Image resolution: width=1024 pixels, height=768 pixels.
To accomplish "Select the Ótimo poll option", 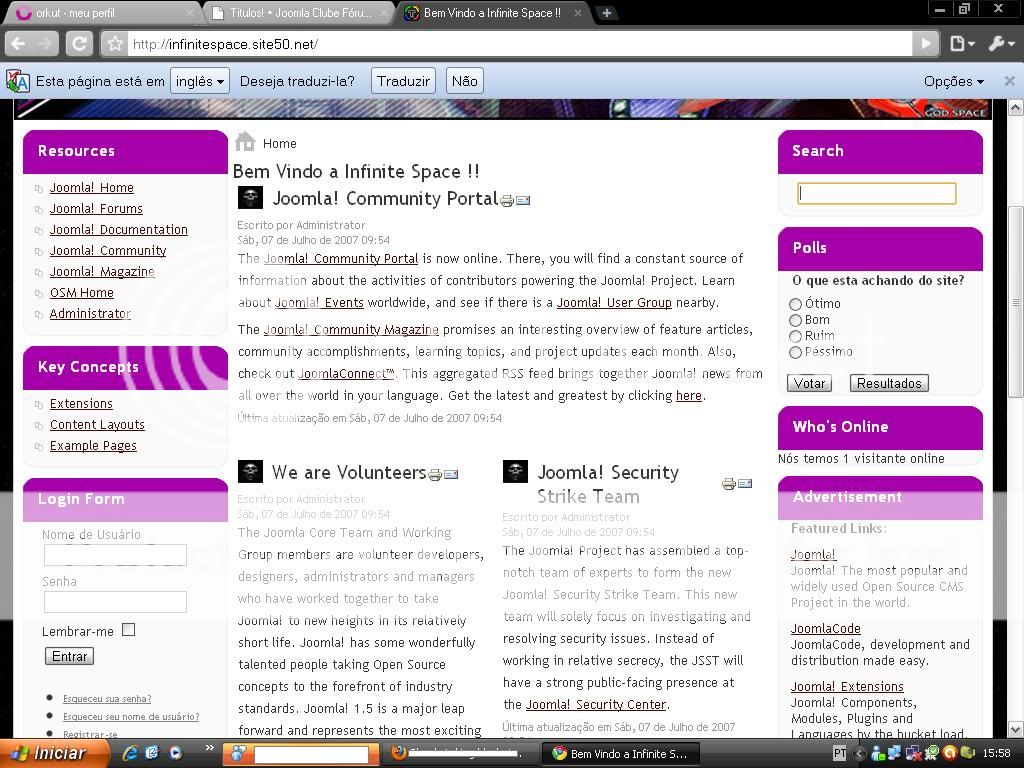I will 795,304.
